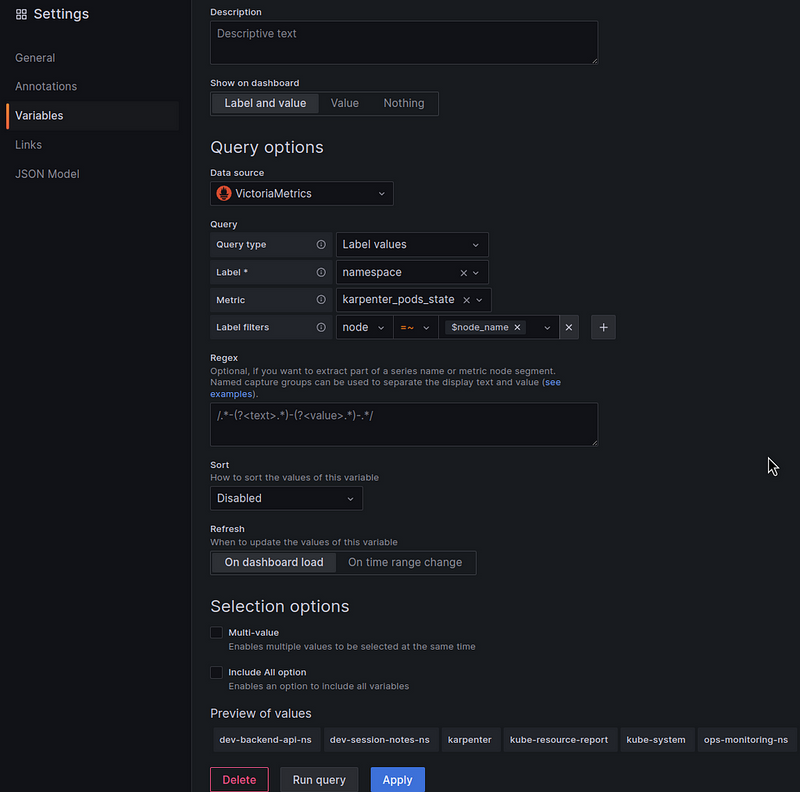Image resolution: width=800 pixels, height=792 pixels.
Task: Click the Run query button
Action: click(319, 780)
